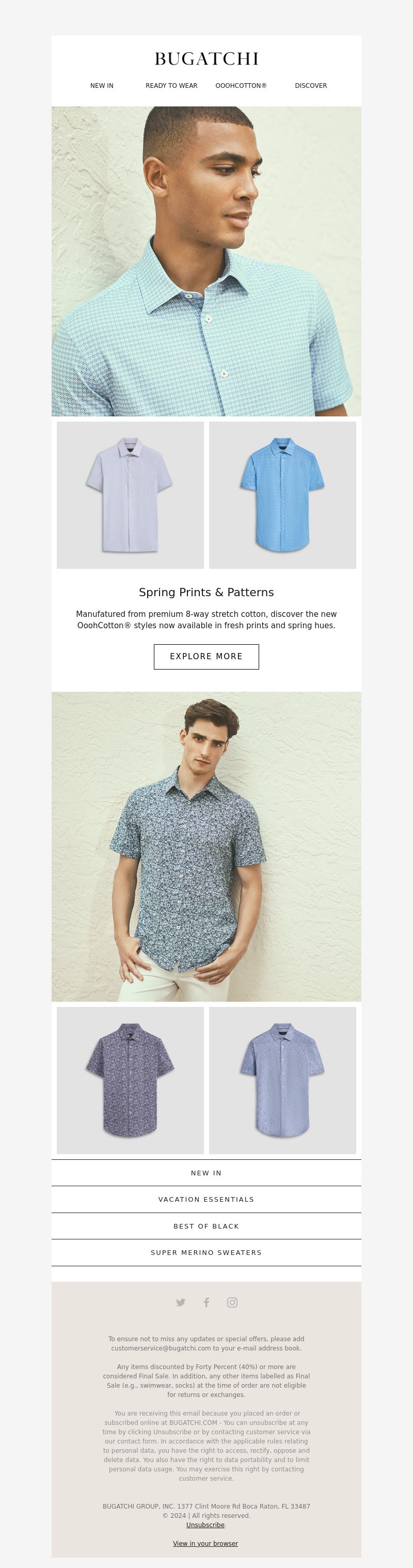This screenshot has height=1568, width=413.
Task: Click the Unsubscribe link
Action: 205,1524
